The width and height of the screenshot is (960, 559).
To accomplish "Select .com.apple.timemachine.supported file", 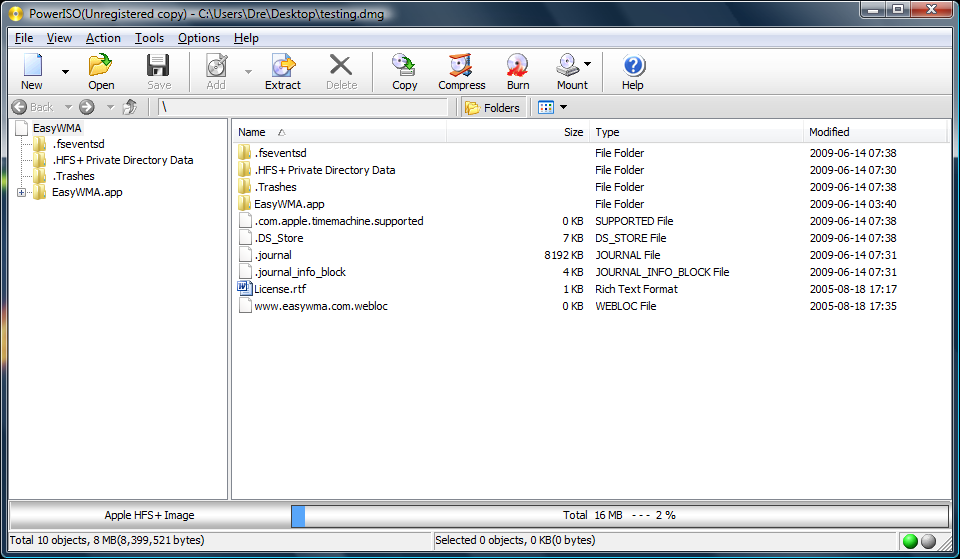I will 339,221.
